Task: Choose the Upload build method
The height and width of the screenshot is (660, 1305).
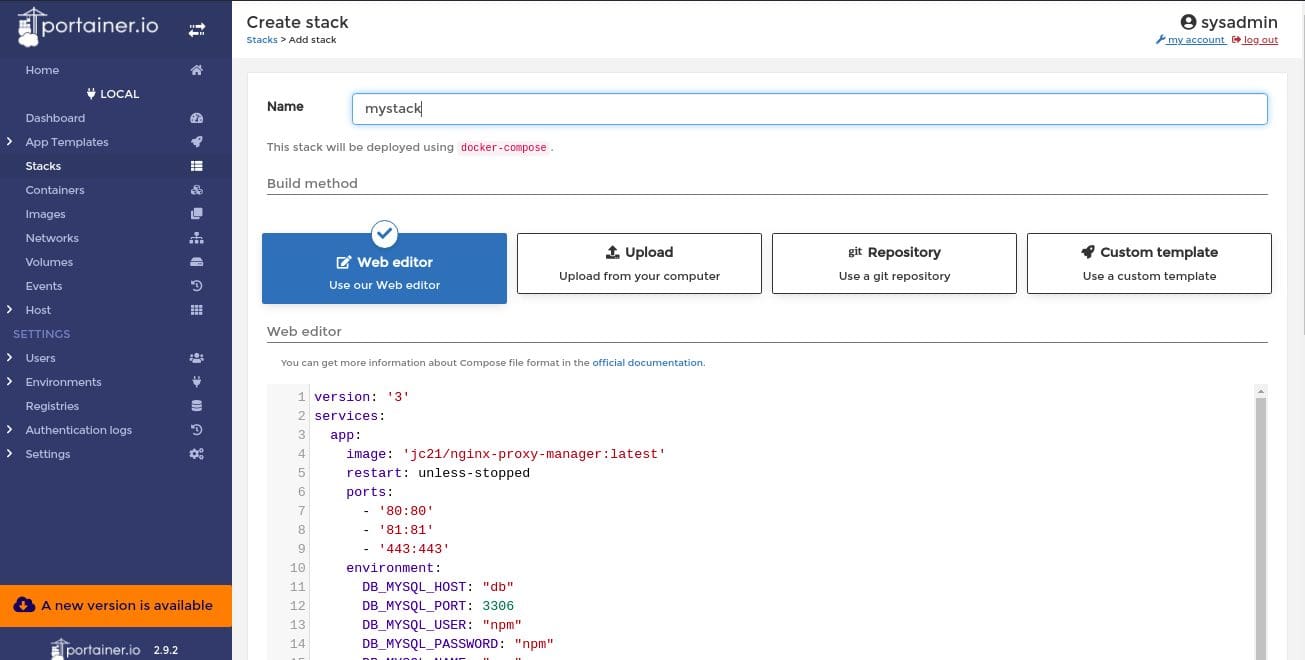Action: pos(639,264)
